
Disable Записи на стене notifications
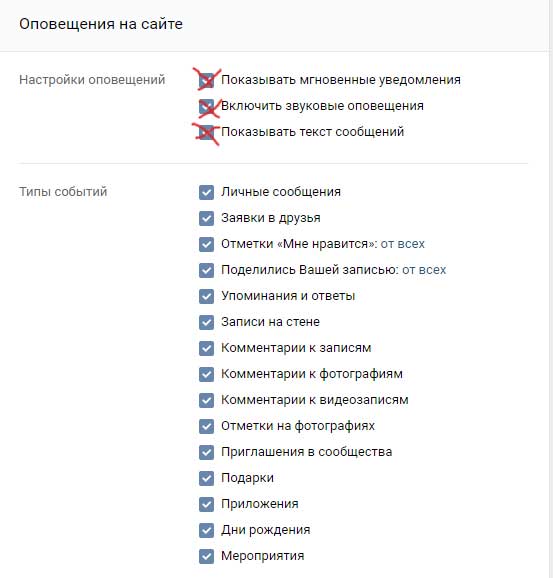pyautogui.click(x=206, y=322)
